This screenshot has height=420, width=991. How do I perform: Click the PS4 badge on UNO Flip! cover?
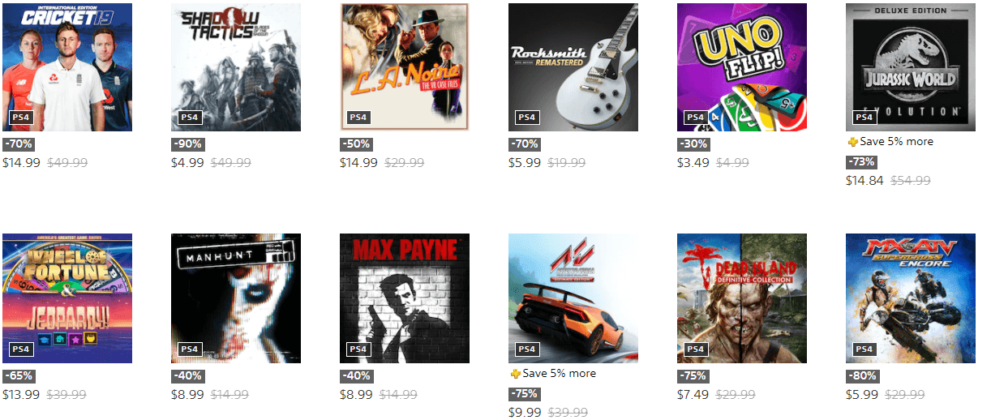pyautogui.click(x=695, y=117)
